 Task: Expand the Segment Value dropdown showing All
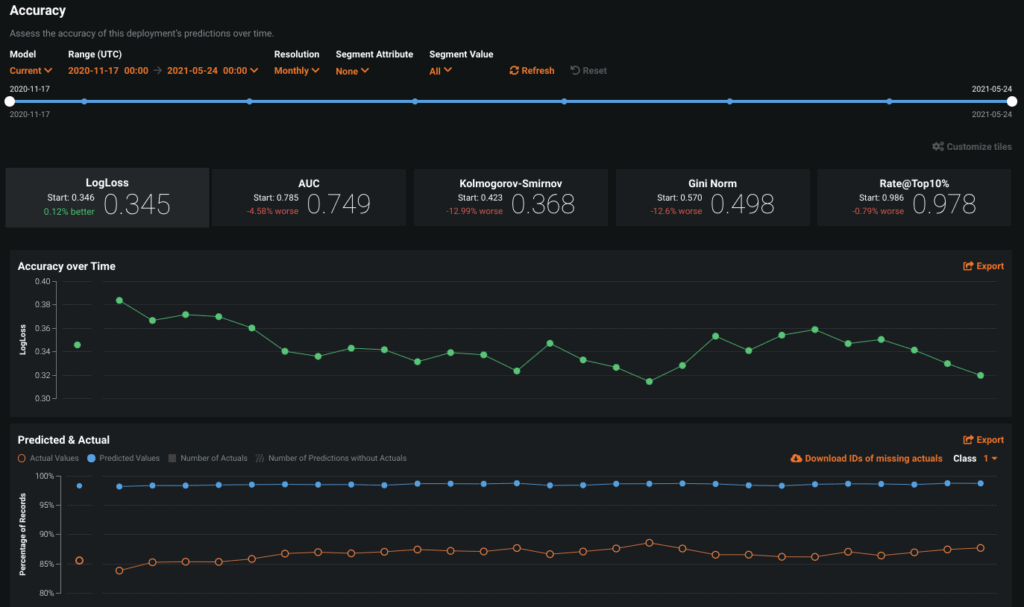coord(440,71)
